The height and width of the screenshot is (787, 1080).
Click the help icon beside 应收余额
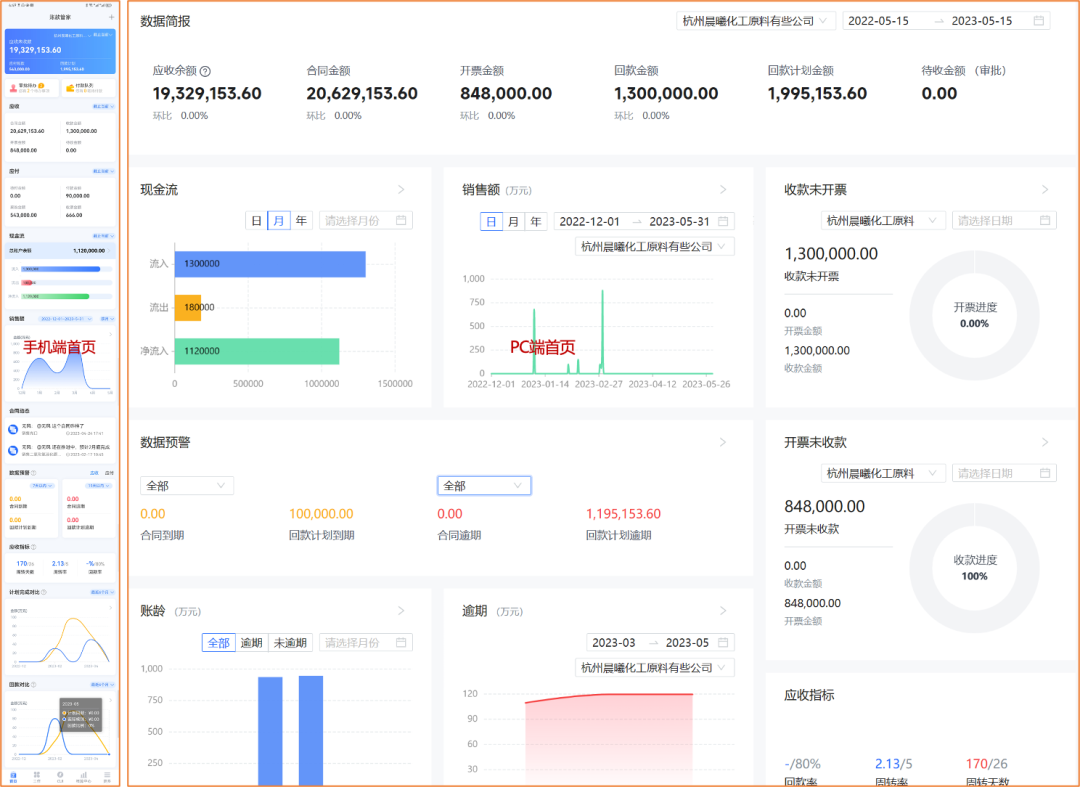205,71
